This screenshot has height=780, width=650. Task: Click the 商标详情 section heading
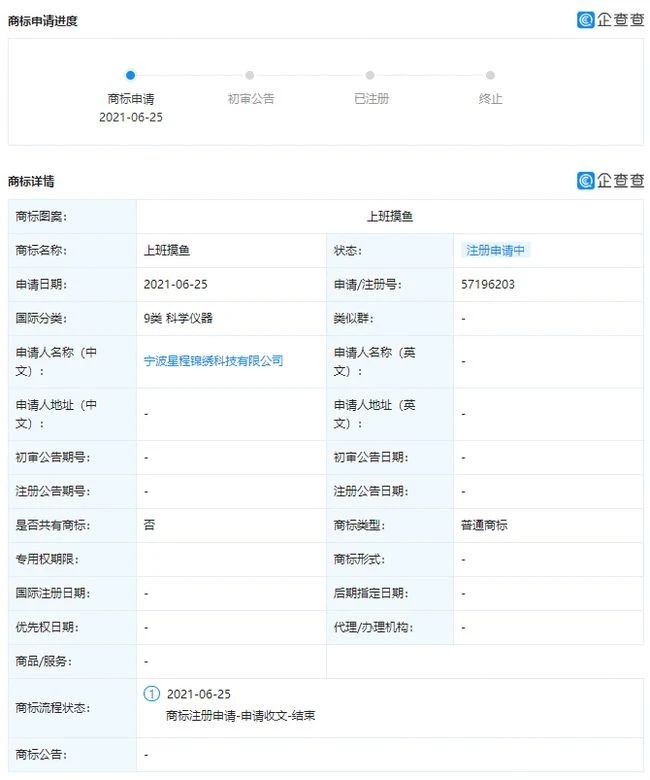(x=31, y=182)
